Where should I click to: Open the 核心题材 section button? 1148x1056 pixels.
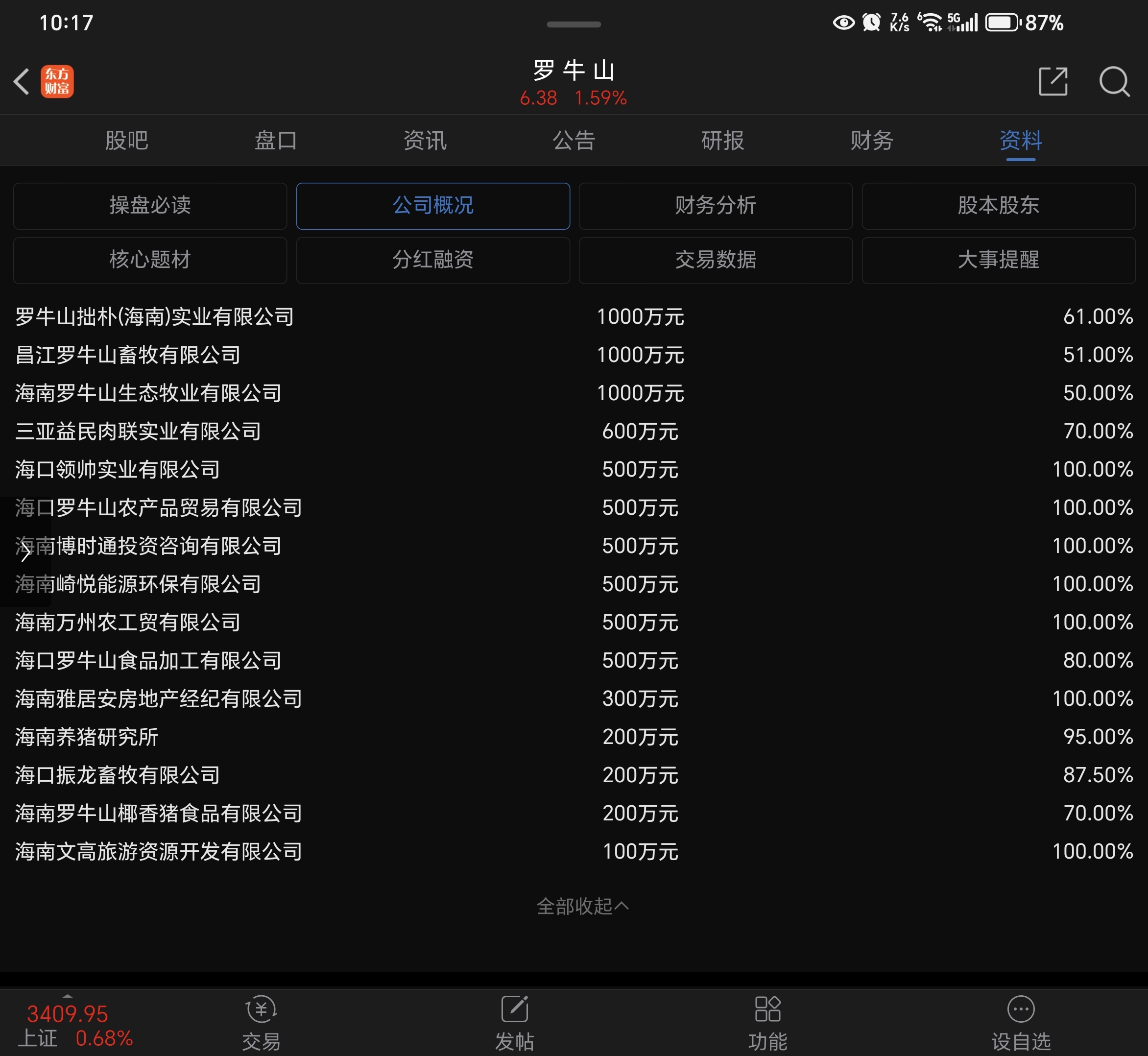(x=150, y=260)
